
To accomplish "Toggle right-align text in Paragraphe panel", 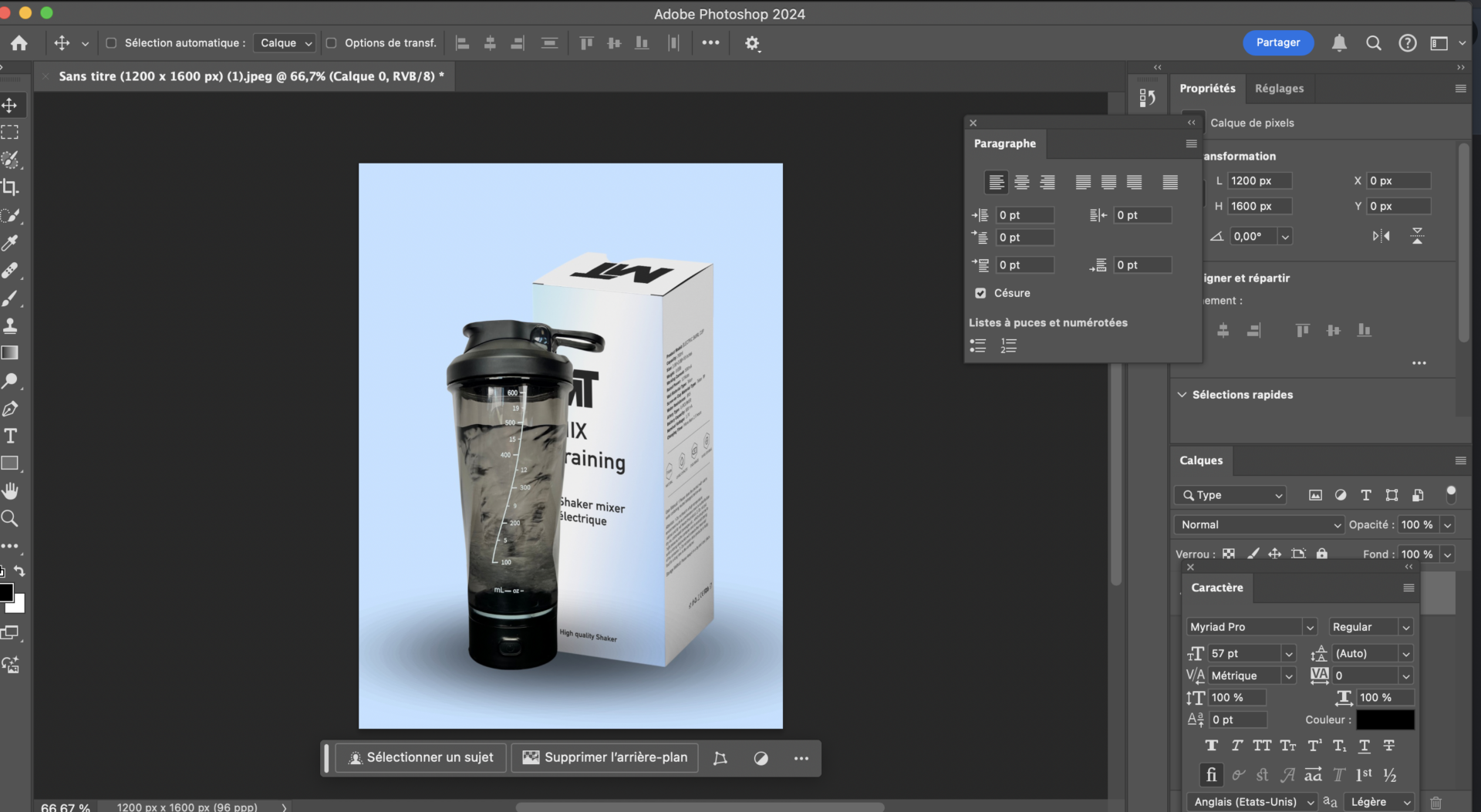I will tap(1047, 182).
